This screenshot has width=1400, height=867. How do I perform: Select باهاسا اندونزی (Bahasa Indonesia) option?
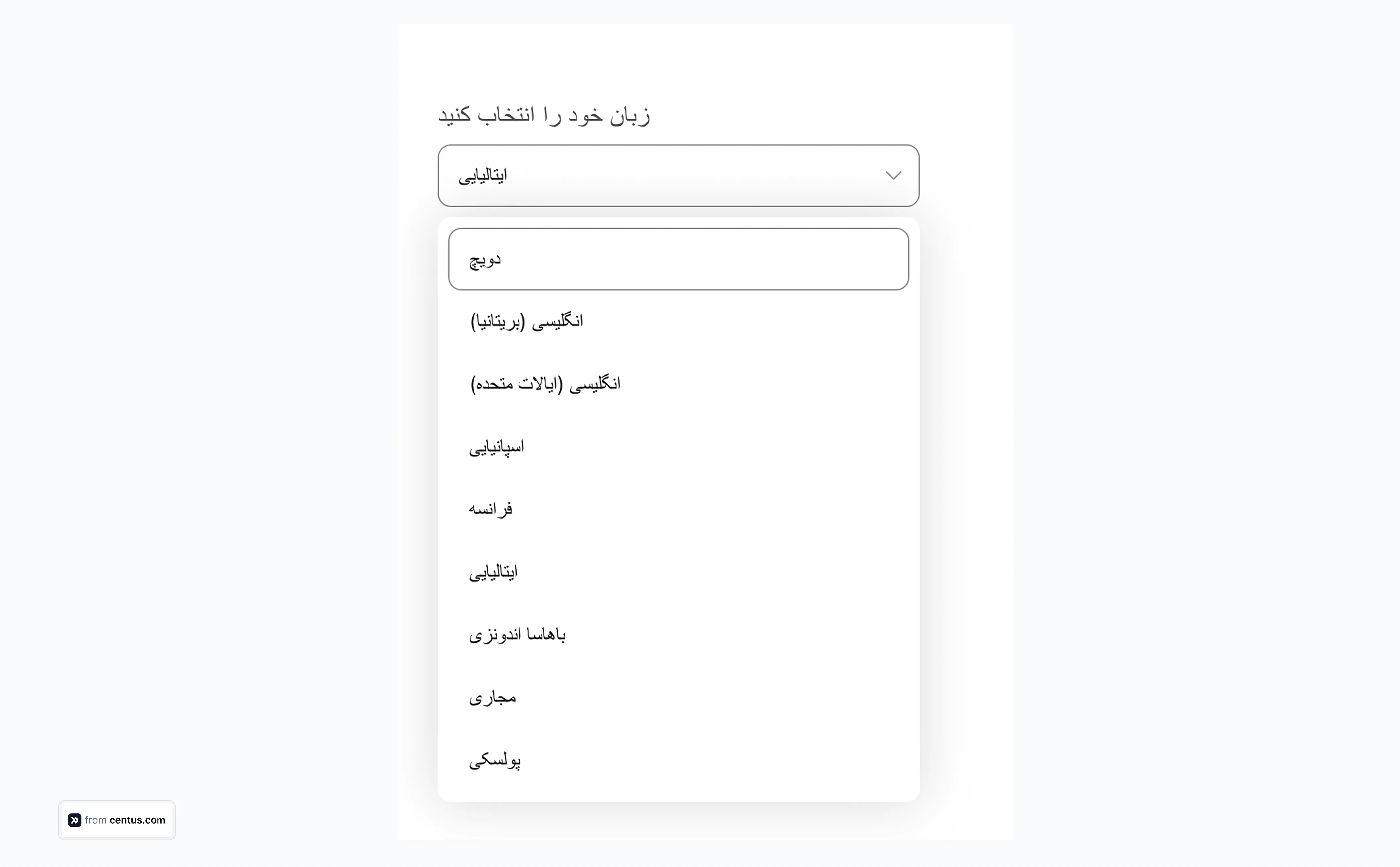pos(517,635)
